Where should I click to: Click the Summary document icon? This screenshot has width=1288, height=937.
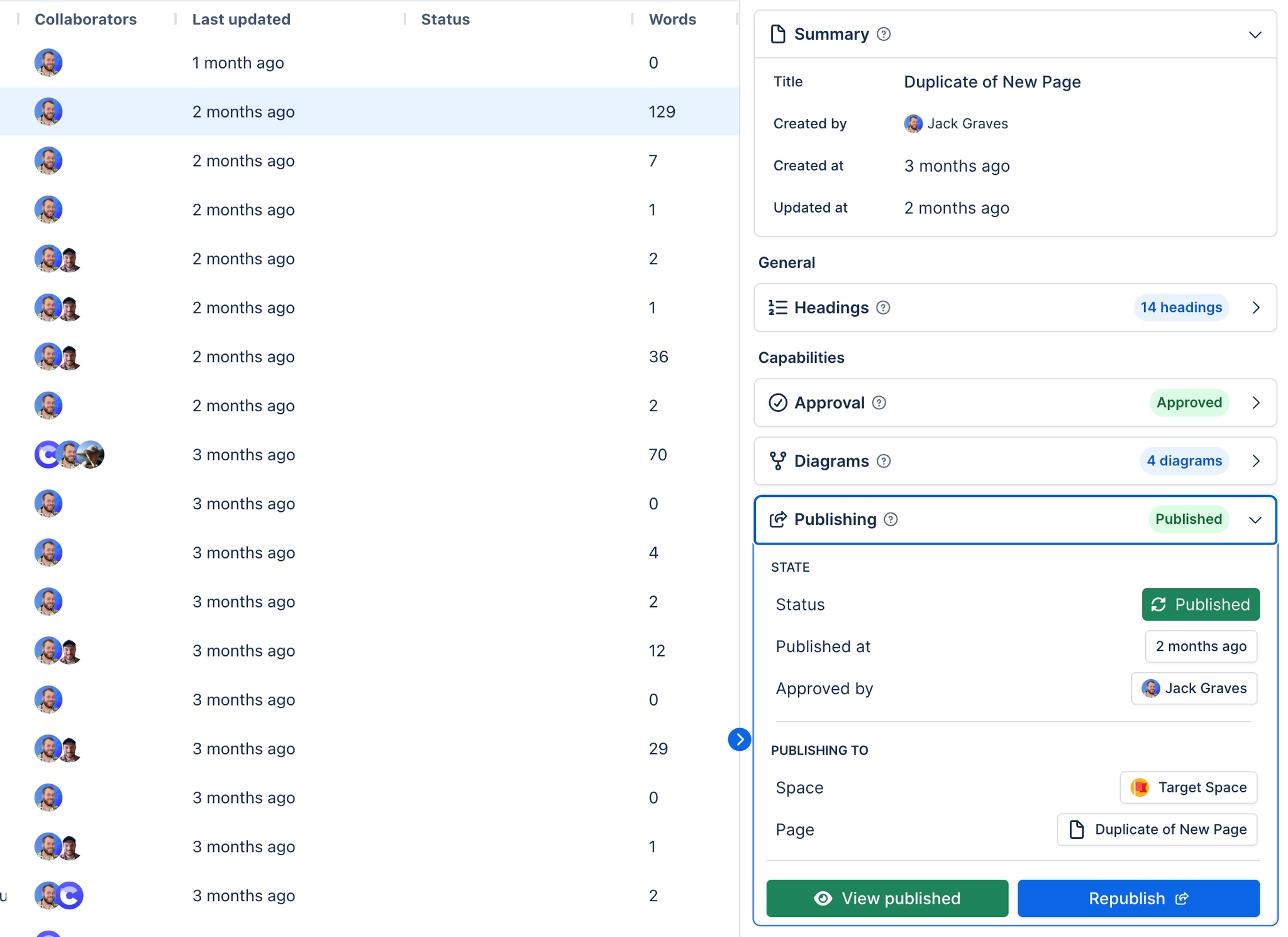click(778, 34)
